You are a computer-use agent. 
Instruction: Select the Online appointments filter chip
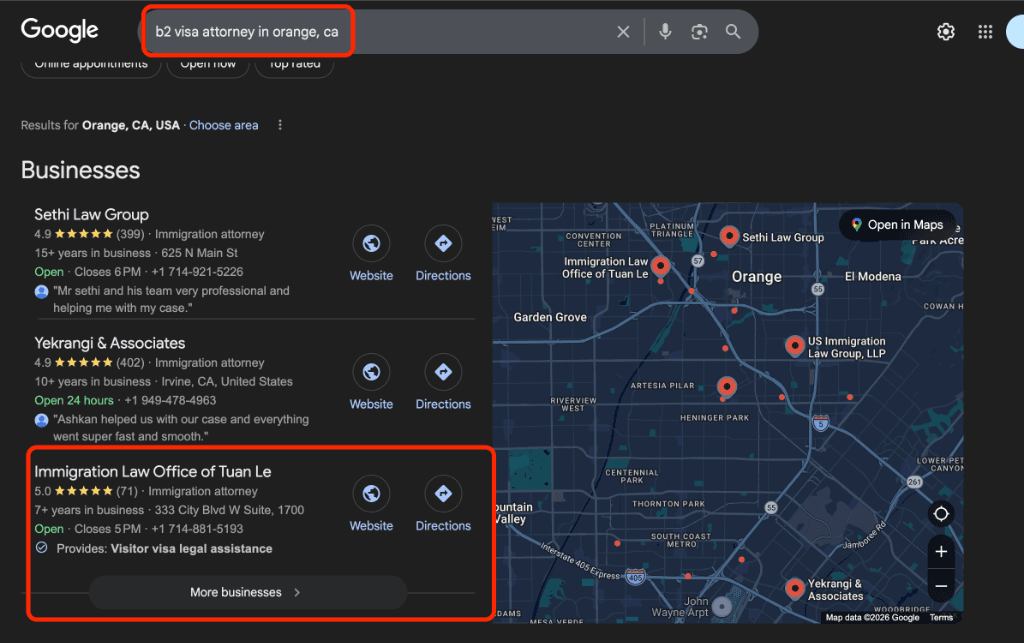(91, 64)
